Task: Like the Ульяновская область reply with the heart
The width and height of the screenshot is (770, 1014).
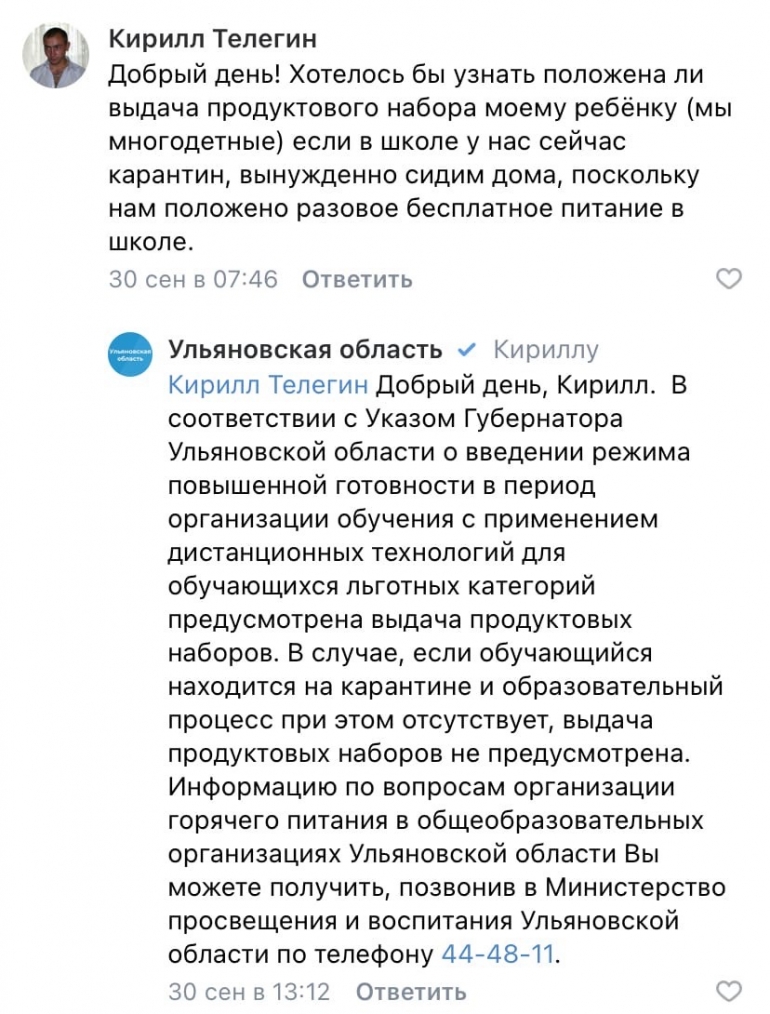Action: point(730,991)
